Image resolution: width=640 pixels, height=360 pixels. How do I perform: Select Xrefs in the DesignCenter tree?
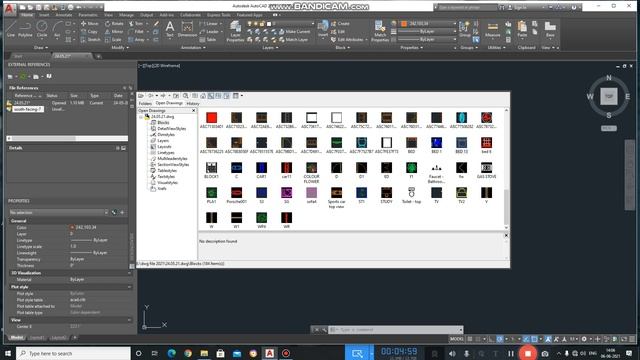tap(162, 189)
